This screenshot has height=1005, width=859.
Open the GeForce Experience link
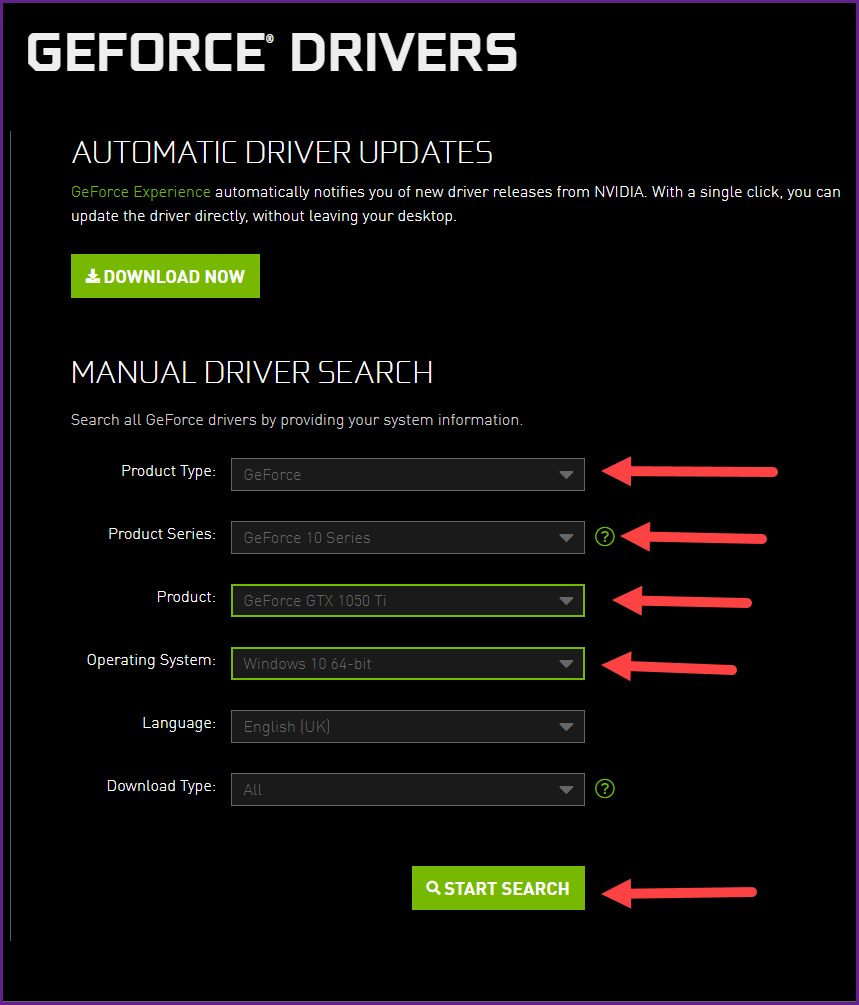[x=140, y=192]
